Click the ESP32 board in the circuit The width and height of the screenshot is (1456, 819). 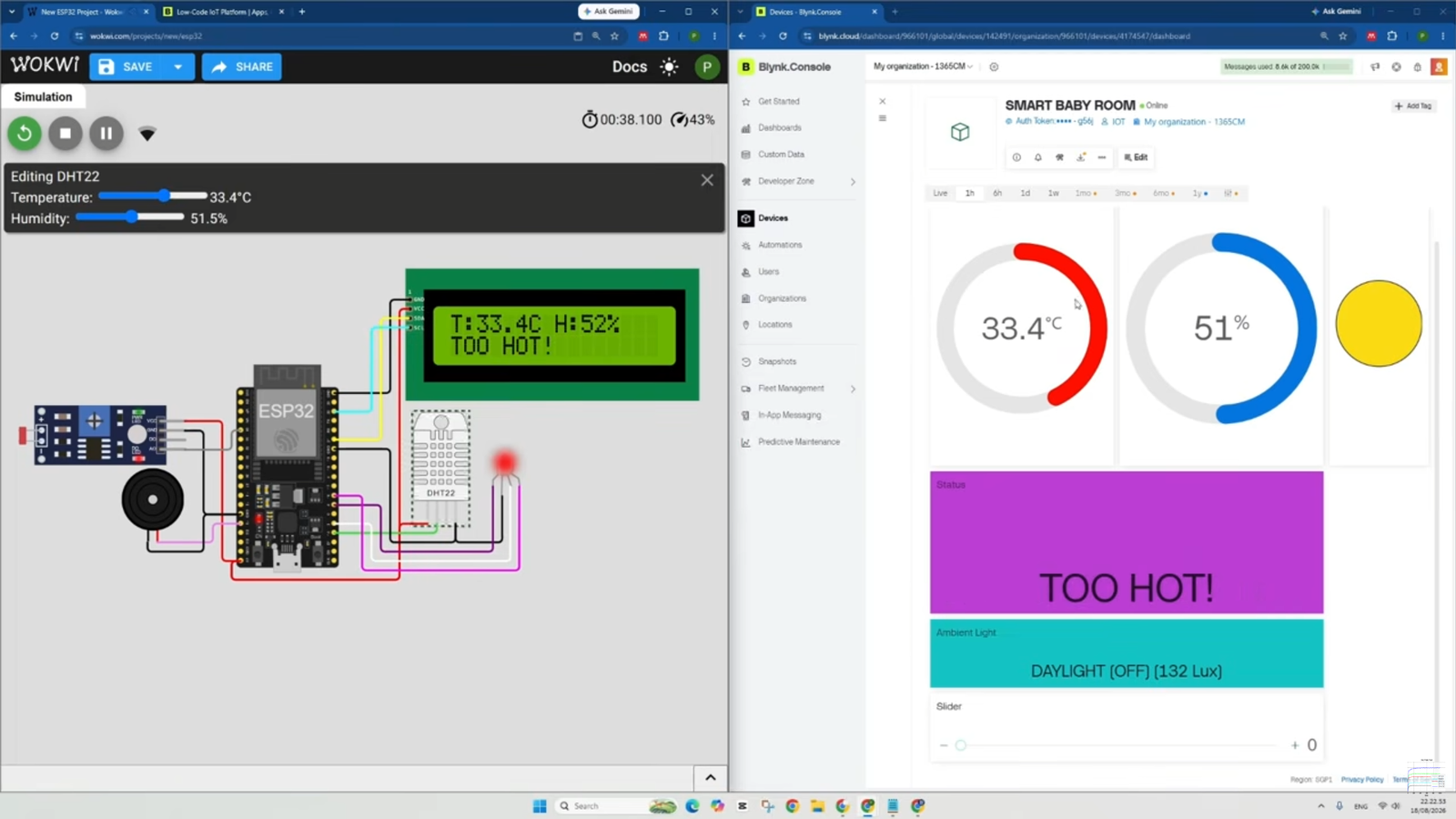pyautogui.click(x=287, y=466)
